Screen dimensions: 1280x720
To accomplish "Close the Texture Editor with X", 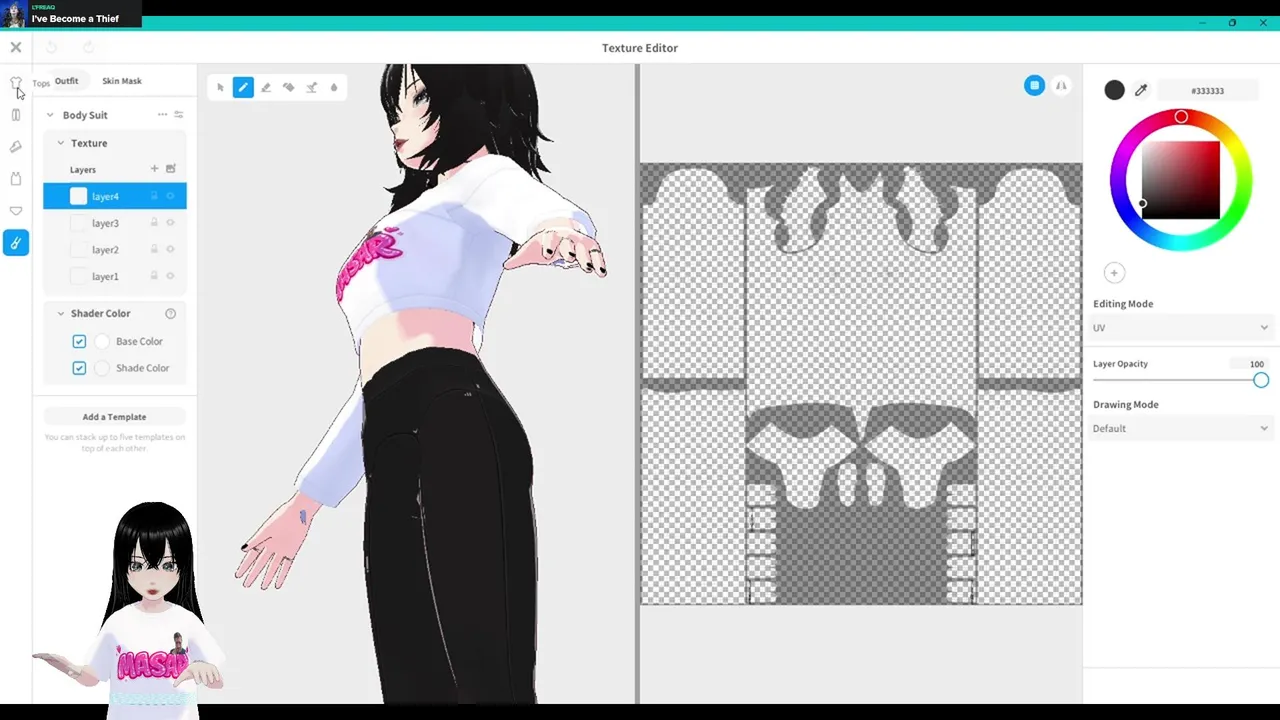I will [16, 47].
